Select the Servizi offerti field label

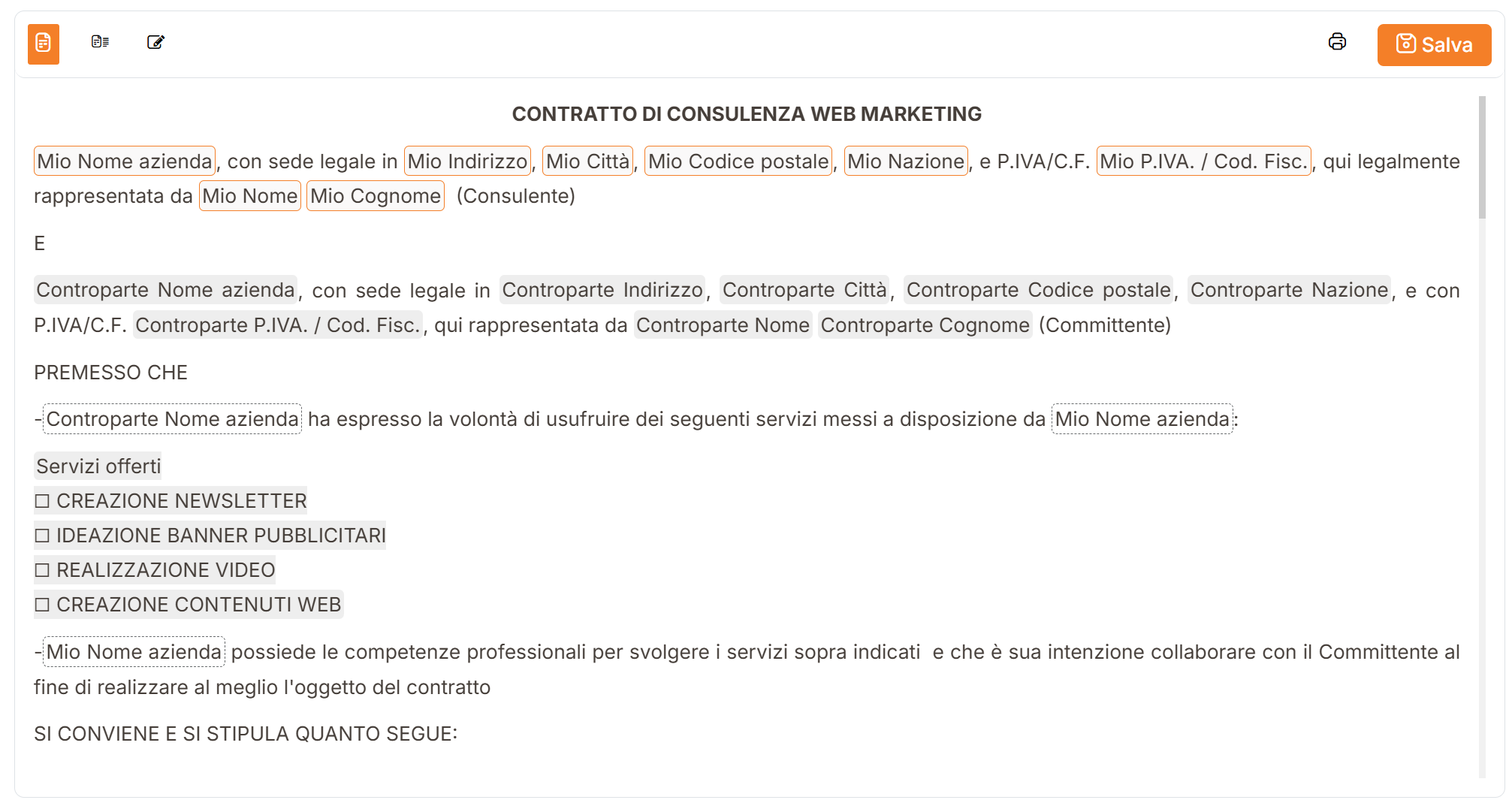(98, 466)
